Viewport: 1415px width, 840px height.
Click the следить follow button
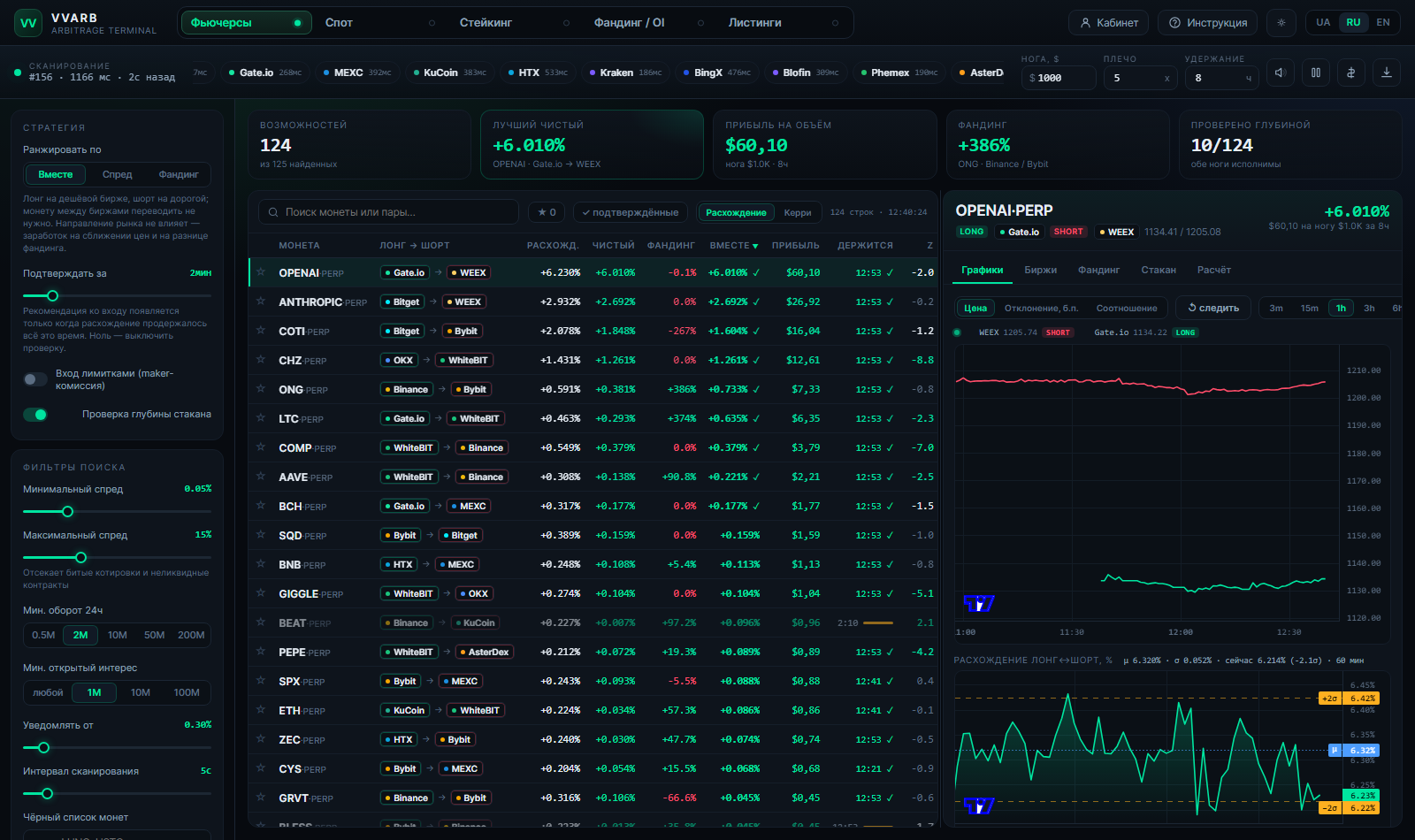(x=1213, y=308)
